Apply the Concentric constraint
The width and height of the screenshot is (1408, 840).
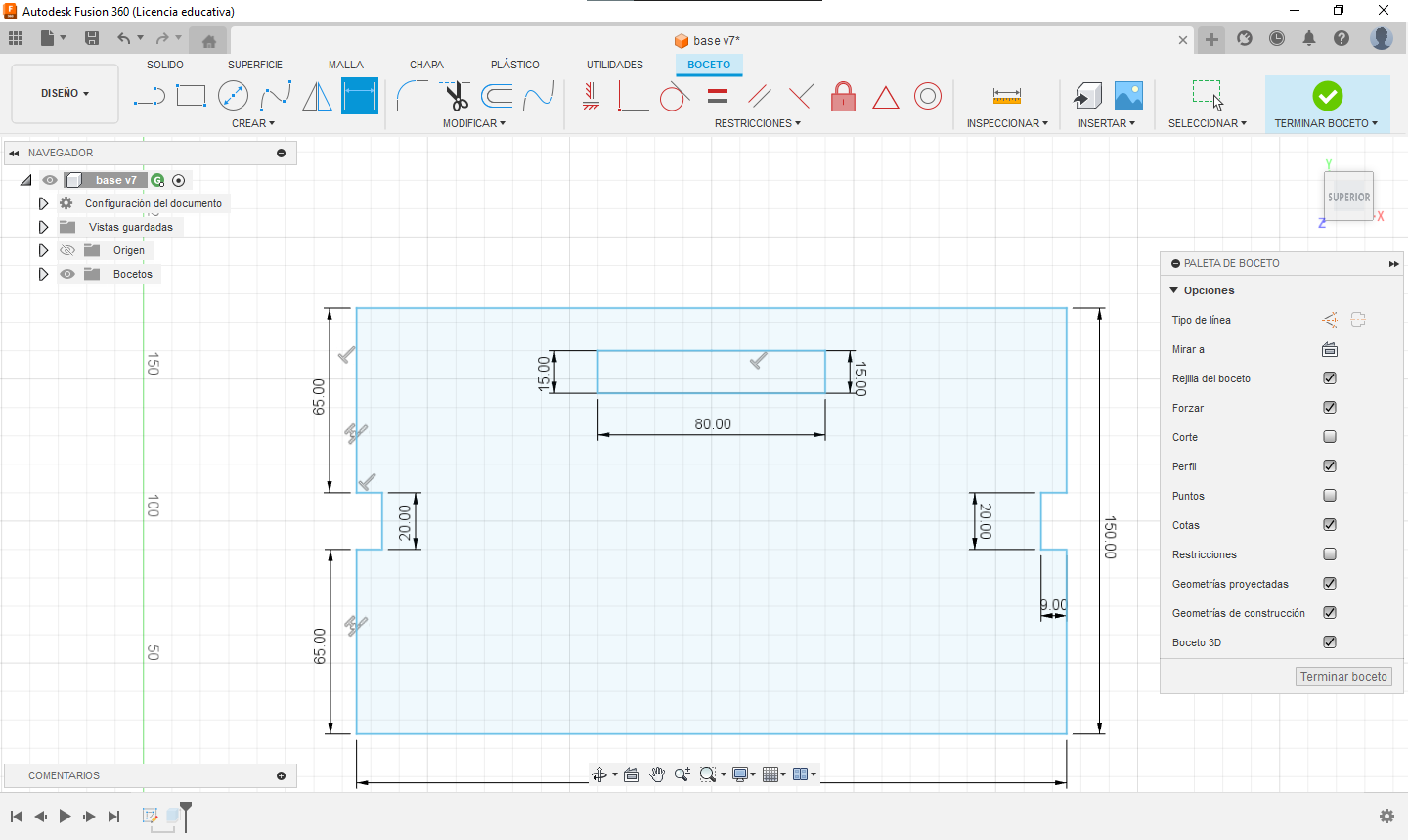click(x=928, y=96)
